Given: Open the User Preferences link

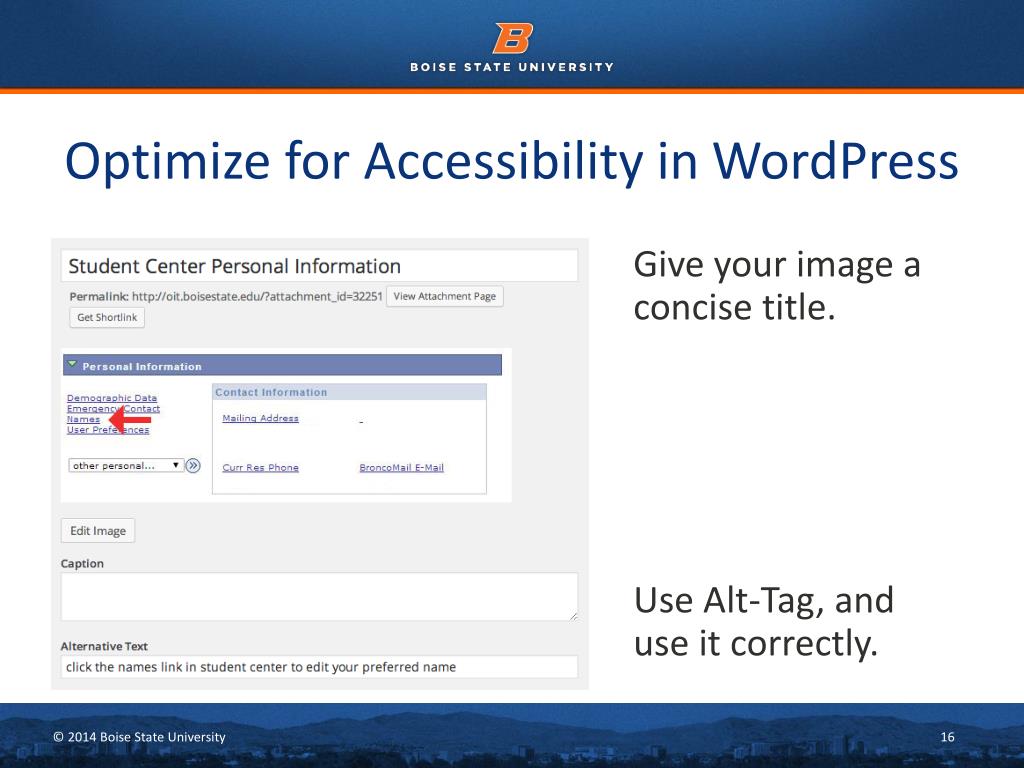Looking at the screenshot, I should 108,430.
